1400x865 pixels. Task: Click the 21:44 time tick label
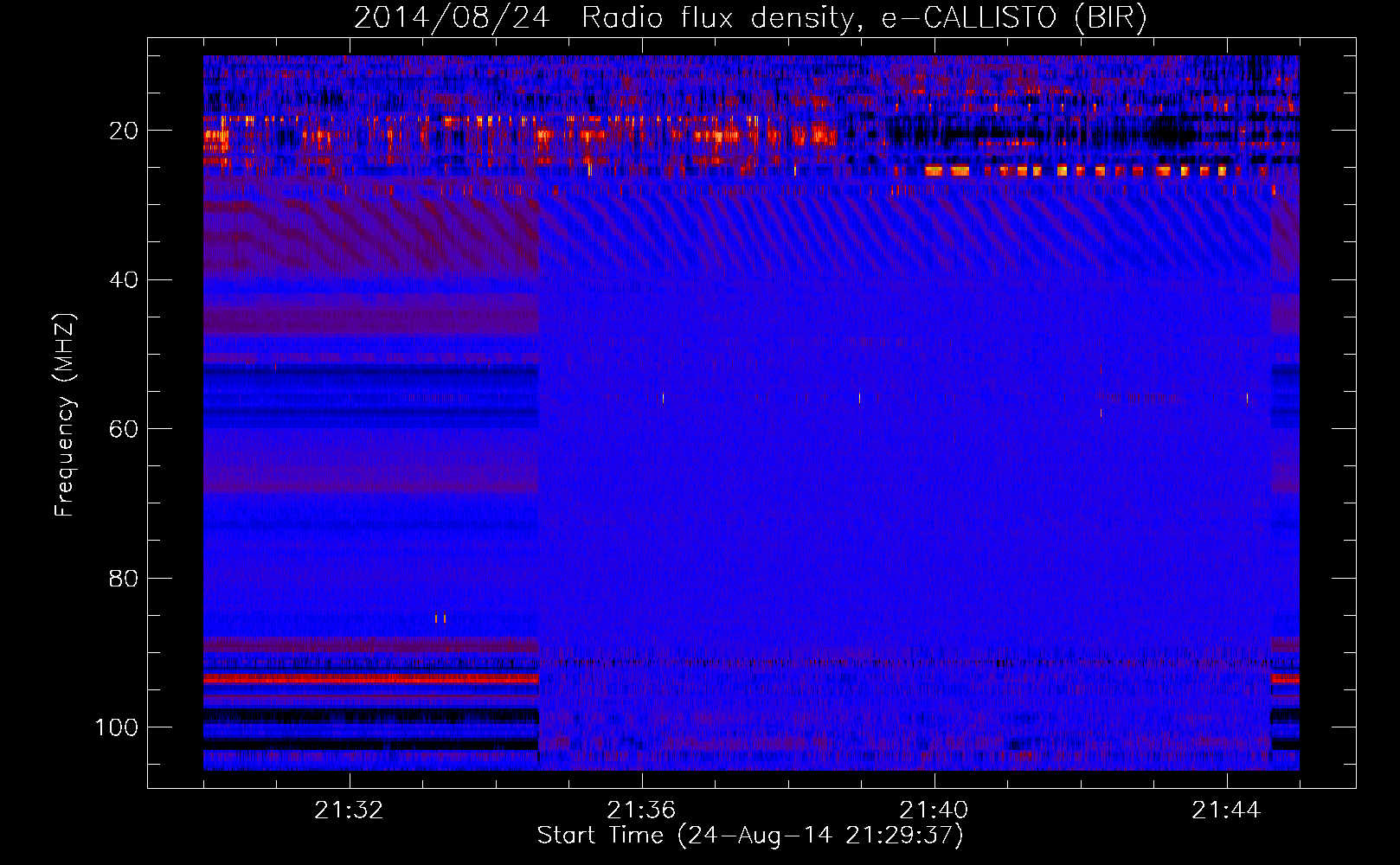1226,811
